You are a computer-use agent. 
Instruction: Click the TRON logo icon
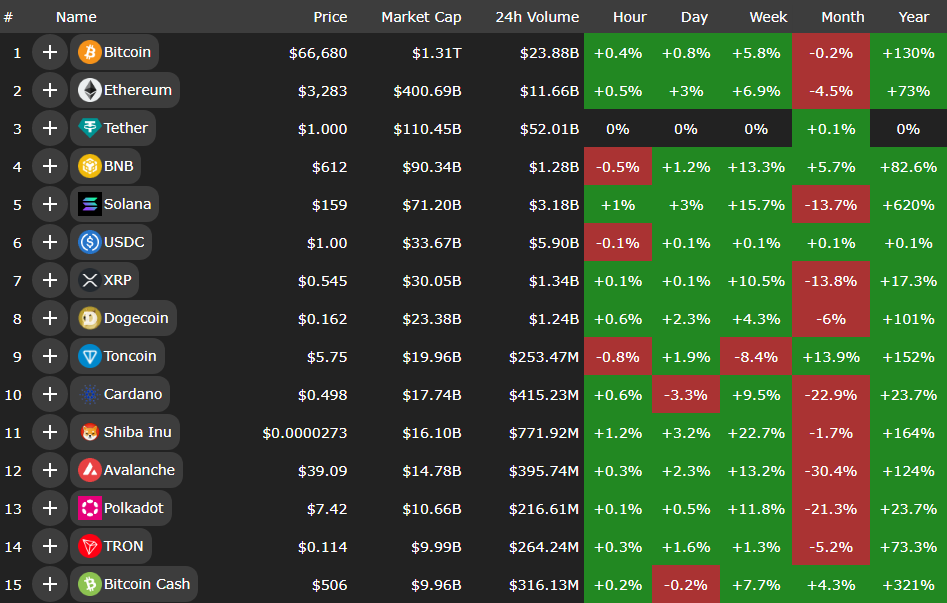tap(90, 546)
